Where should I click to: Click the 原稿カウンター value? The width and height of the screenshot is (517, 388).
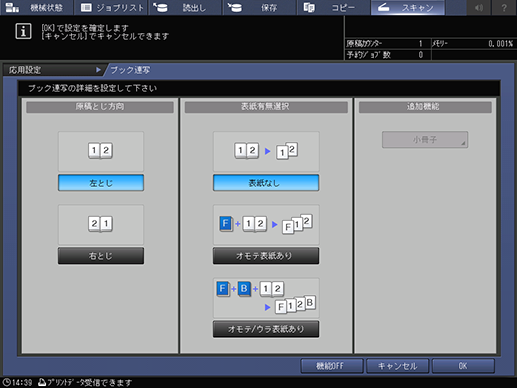click(x=420, y=44)
